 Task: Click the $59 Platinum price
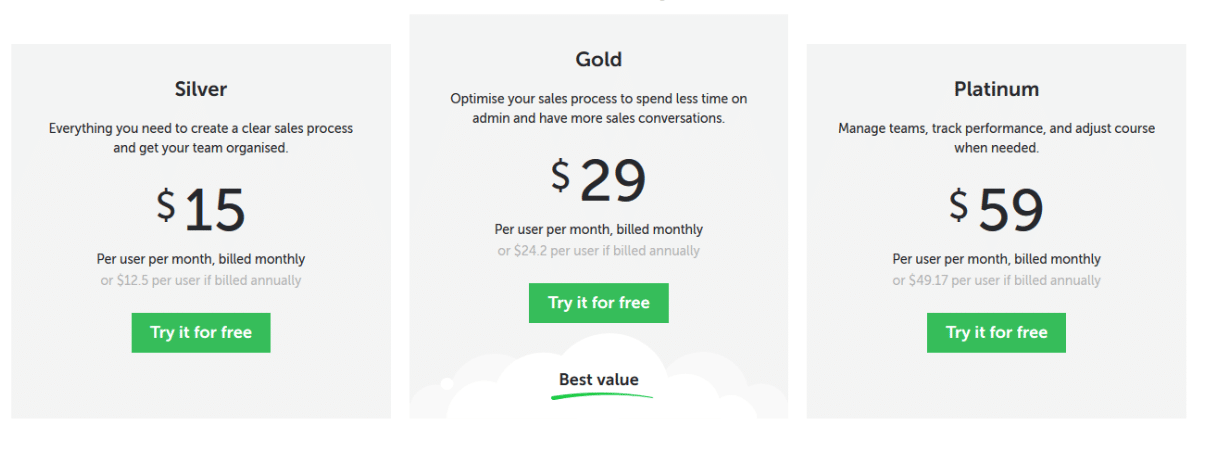pos(997,209)
